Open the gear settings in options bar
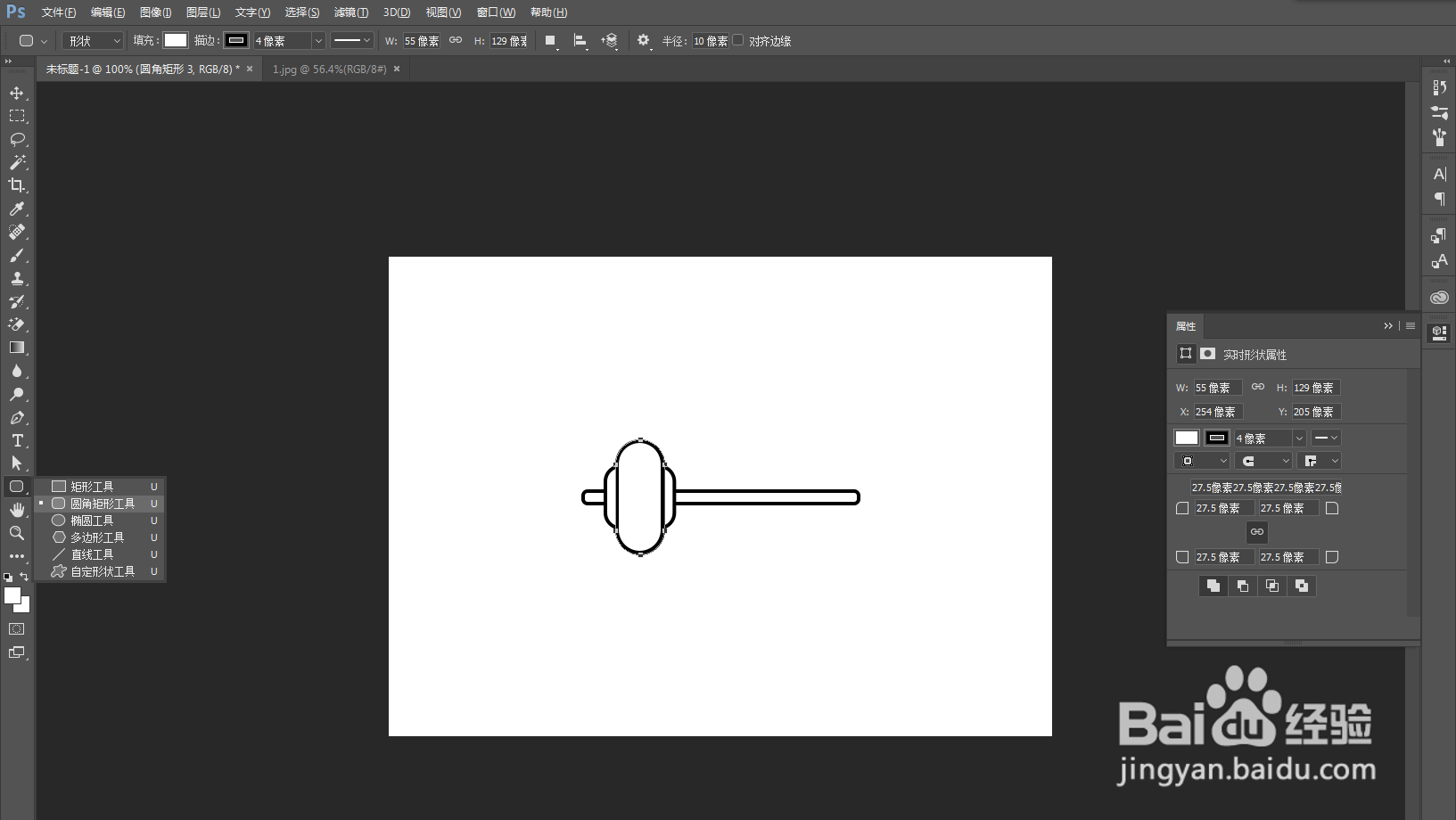1456x820 pixels. pyautogui.click(x=644, y=41)
